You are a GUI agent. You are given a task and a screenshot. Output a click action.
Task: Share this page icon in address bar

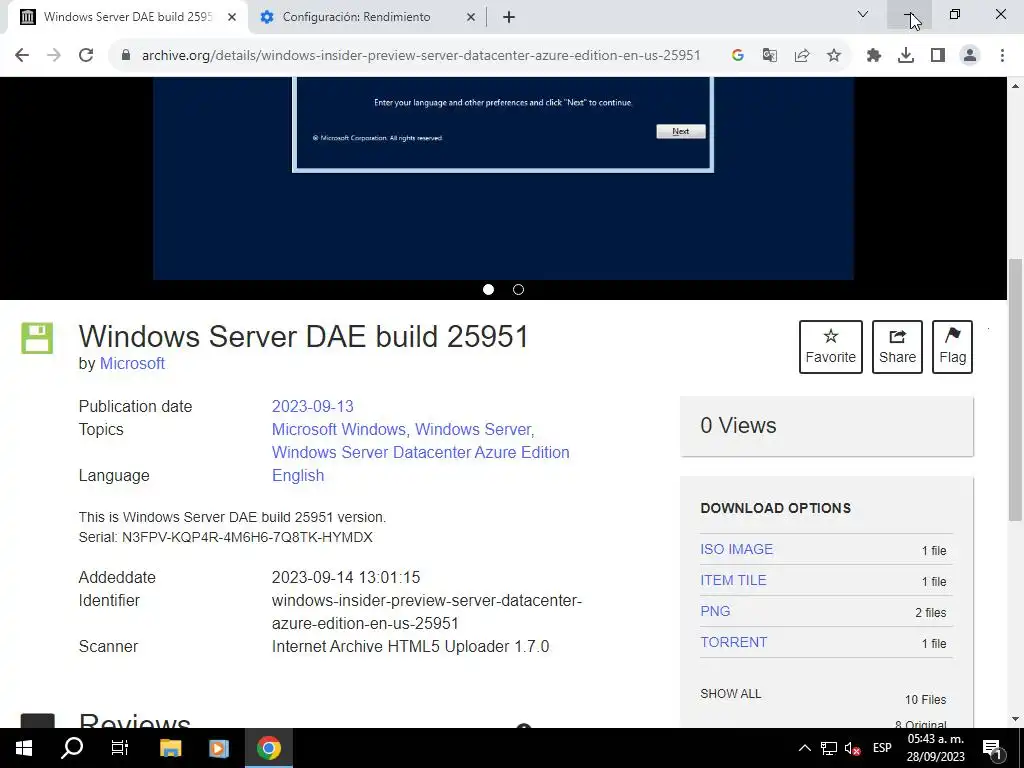click(x=802, y=56)
